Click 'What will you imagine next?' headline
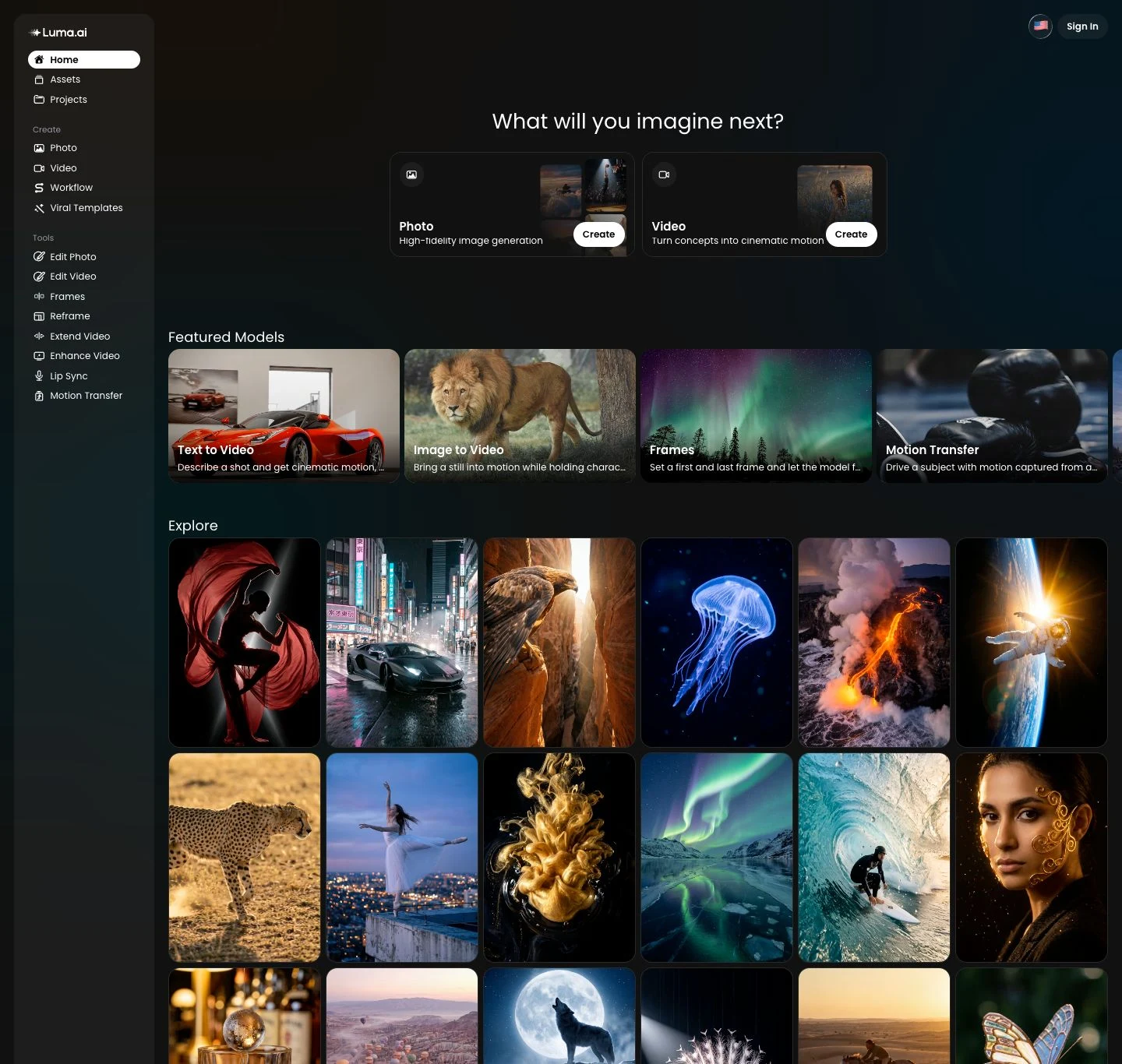The width and height of the screenshot is (1122, 1064). (638, 122)
